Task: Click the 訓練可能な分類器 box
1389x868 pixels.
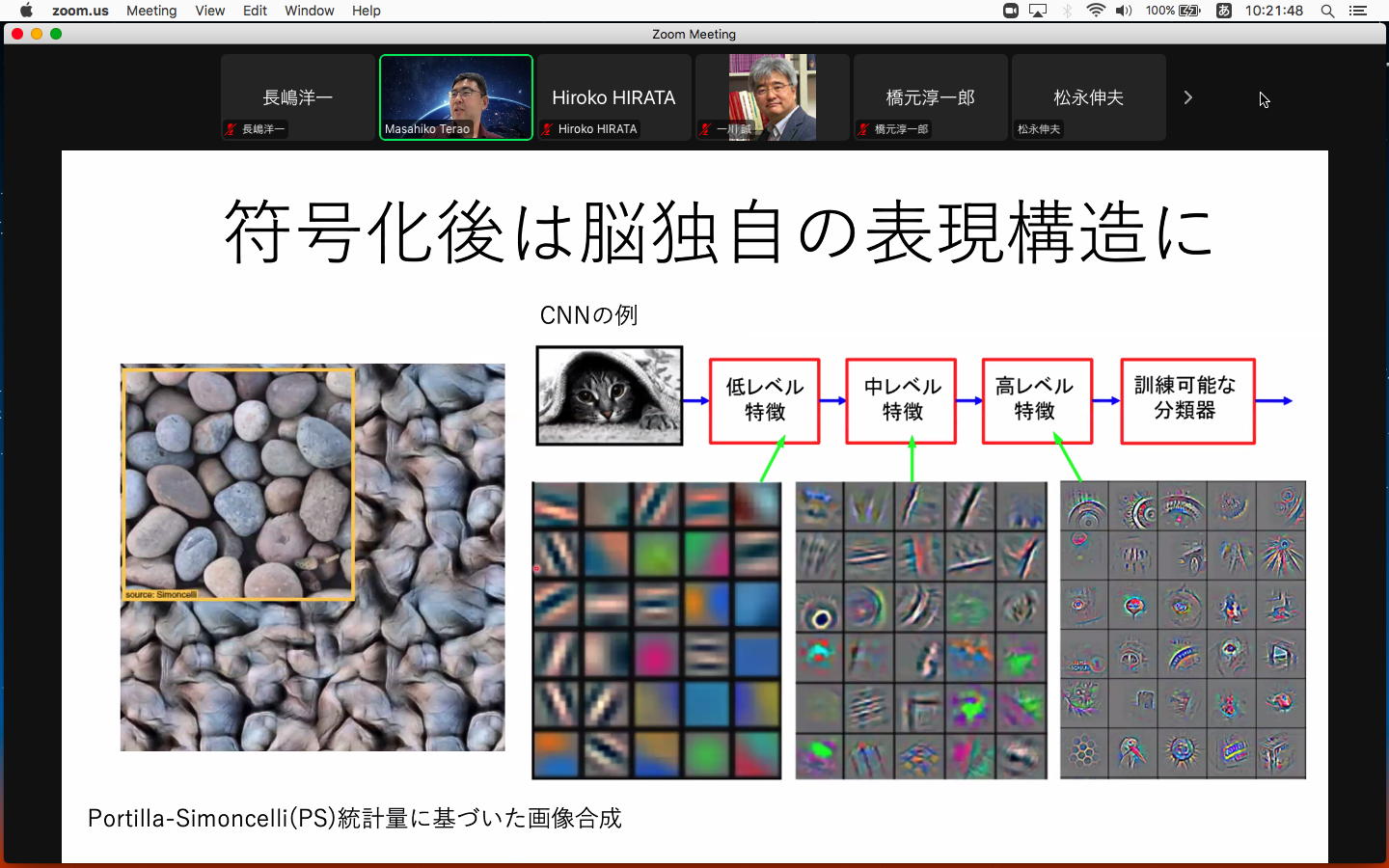Action: tap(1187, 401)
